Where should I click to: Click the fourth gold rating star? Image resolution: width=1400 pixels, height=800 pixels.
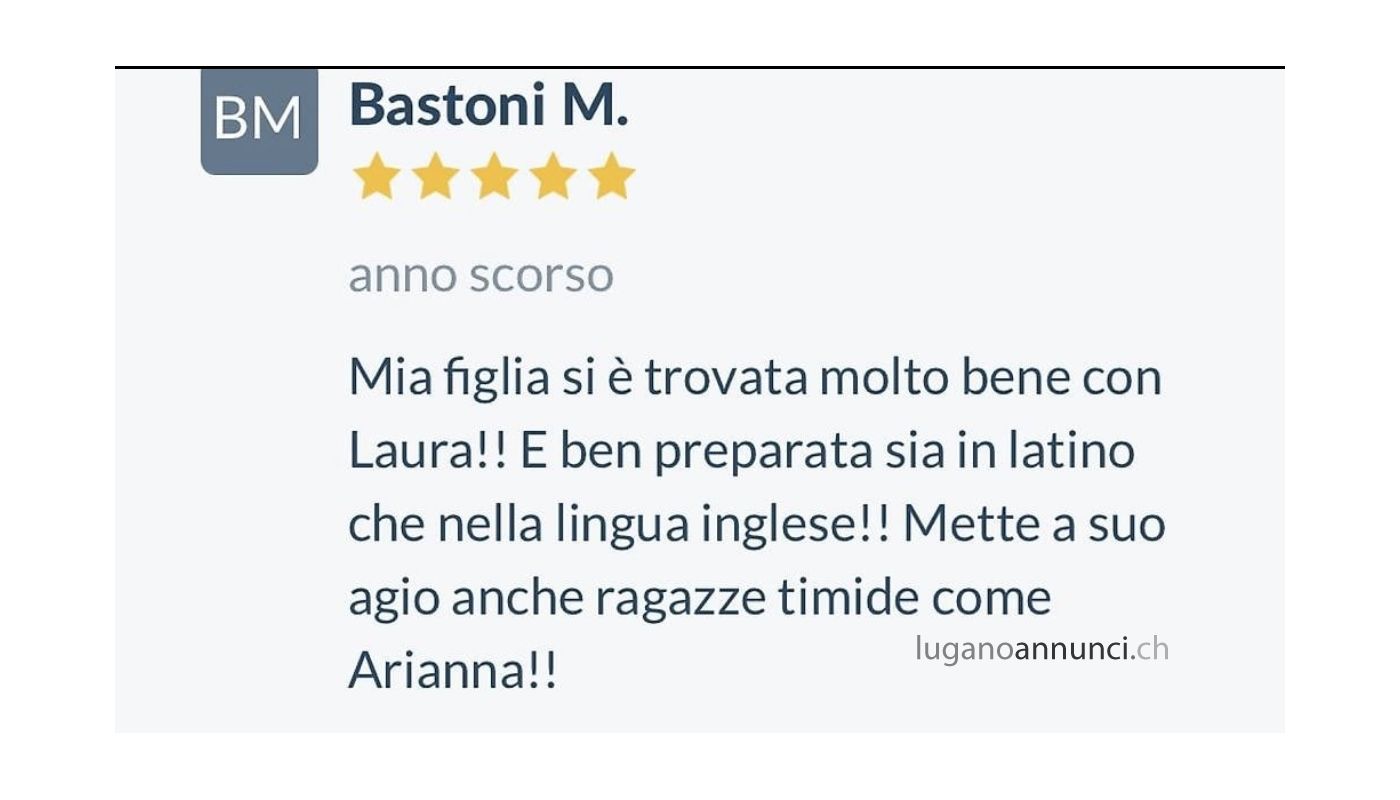(553, 176)
